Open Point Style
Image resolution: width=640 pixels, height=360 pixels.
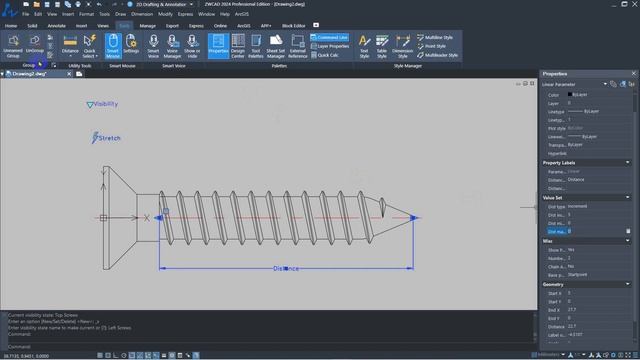point(431,46)
